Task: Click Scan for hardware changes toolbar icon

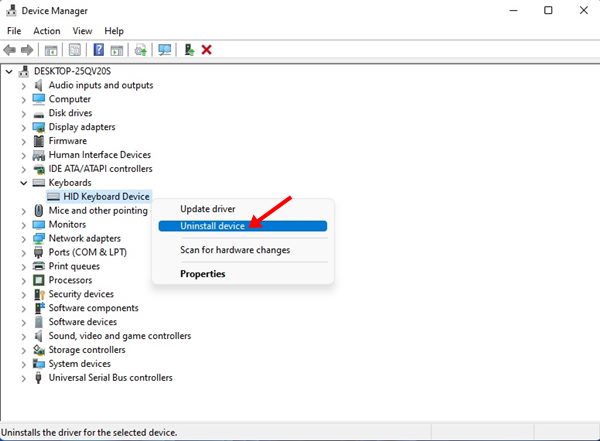Action: [163, 50]
